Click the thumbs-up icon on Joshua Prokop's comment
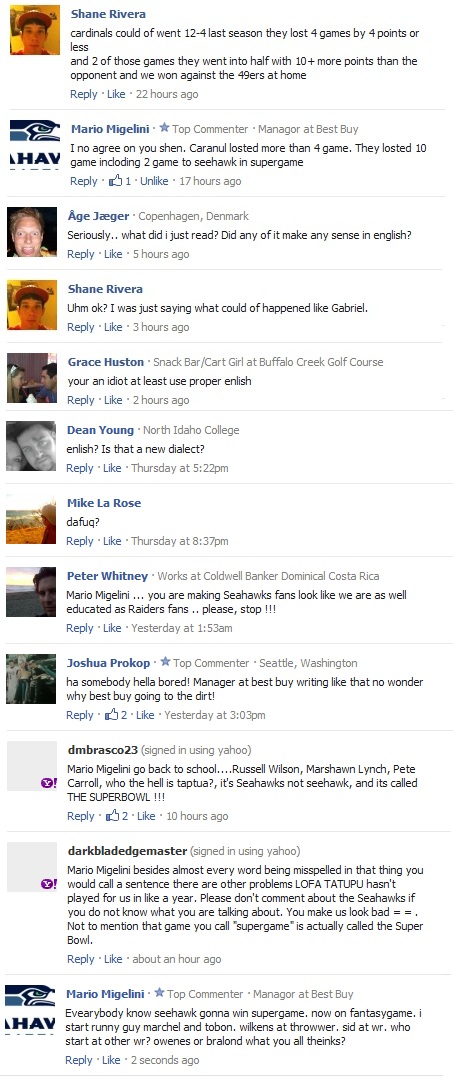Screen dimensions: 453x1083 [x=111, y=715]
